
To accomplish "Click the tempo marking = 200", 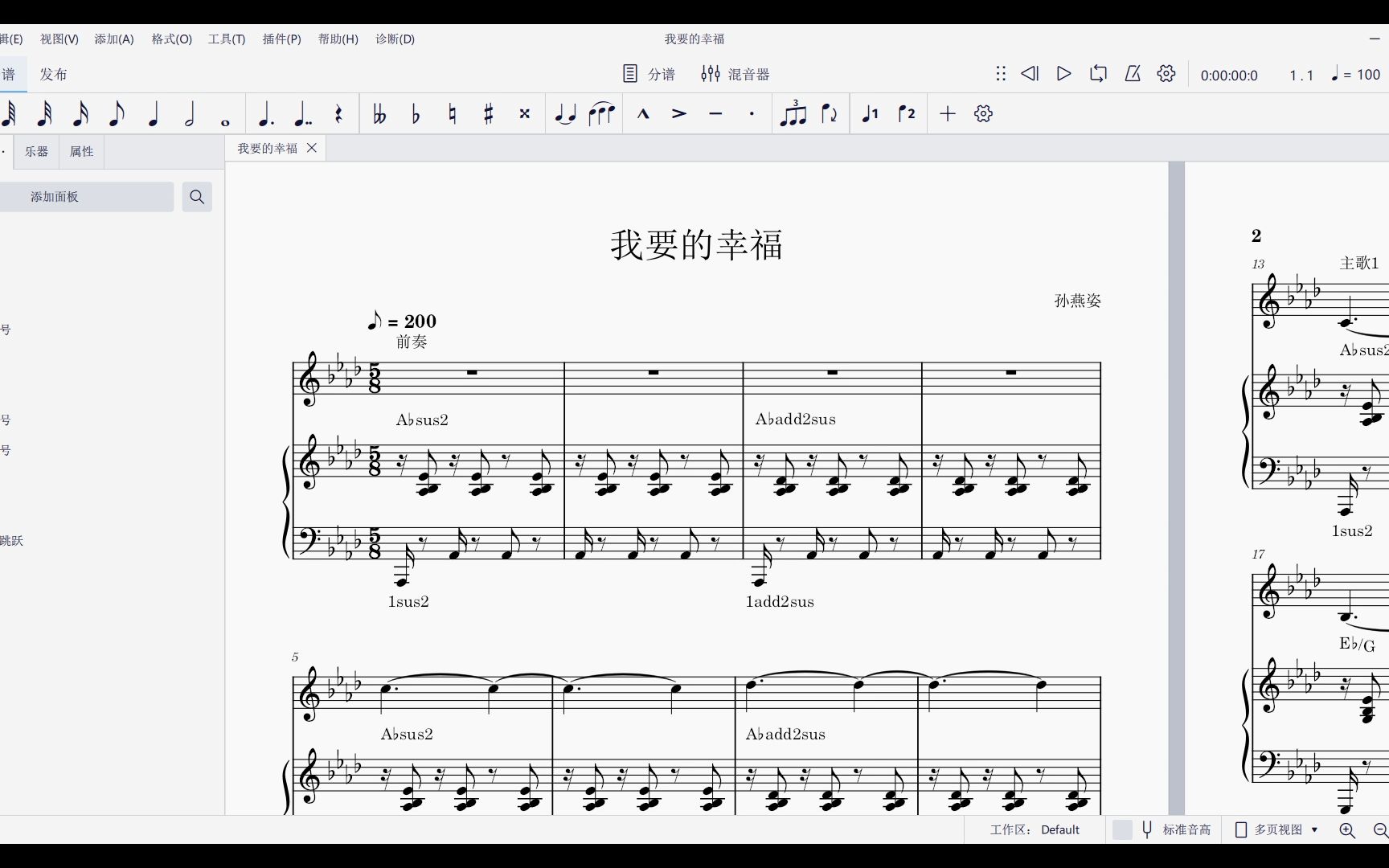I will point(402,321).
